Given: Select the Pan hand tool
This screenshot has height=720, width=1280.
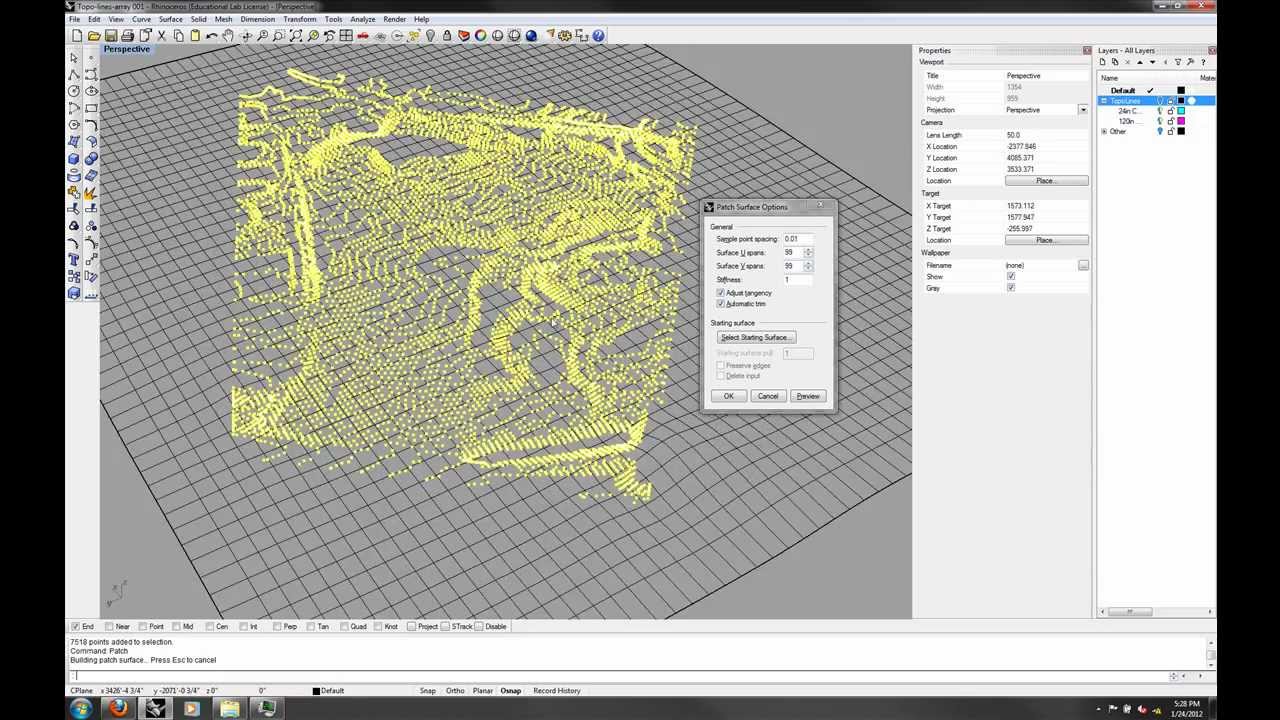Looking at the screenshot, I should point(229,36).
